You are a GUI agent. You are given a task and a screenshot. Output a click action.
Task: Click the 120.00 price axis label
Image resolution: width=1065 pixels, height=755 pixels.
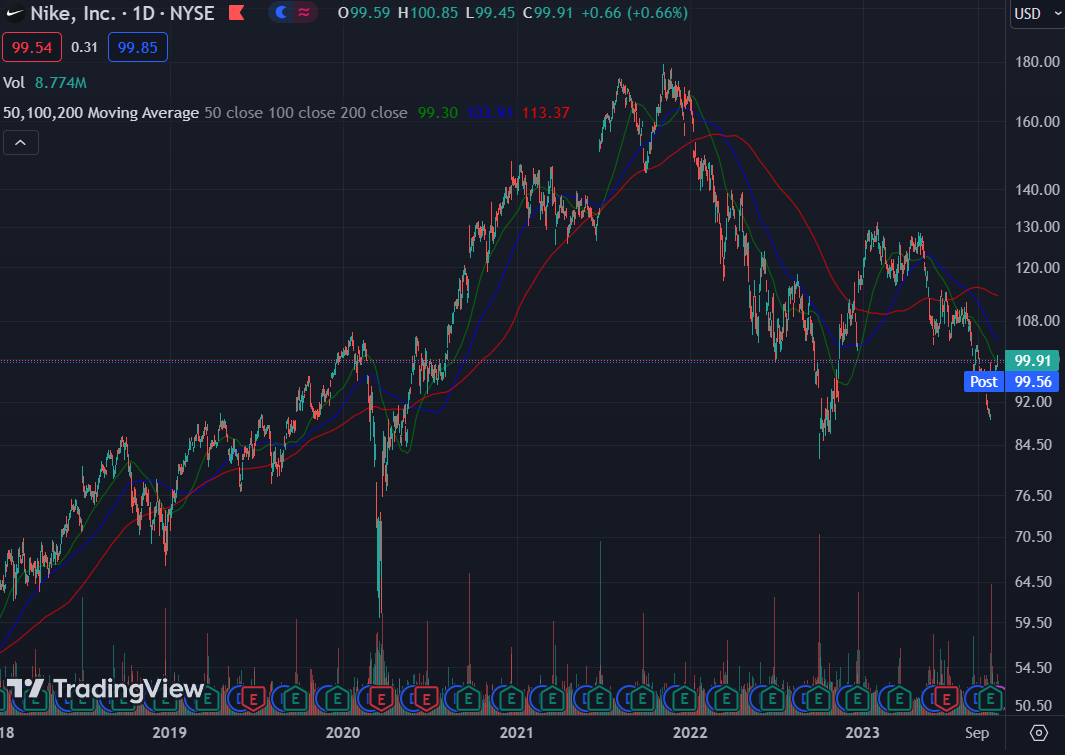point(1037,268)
